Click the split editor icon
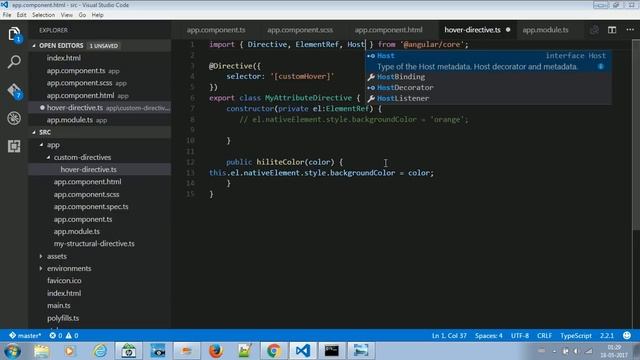 pyautogui.click(x=612, y=30)
